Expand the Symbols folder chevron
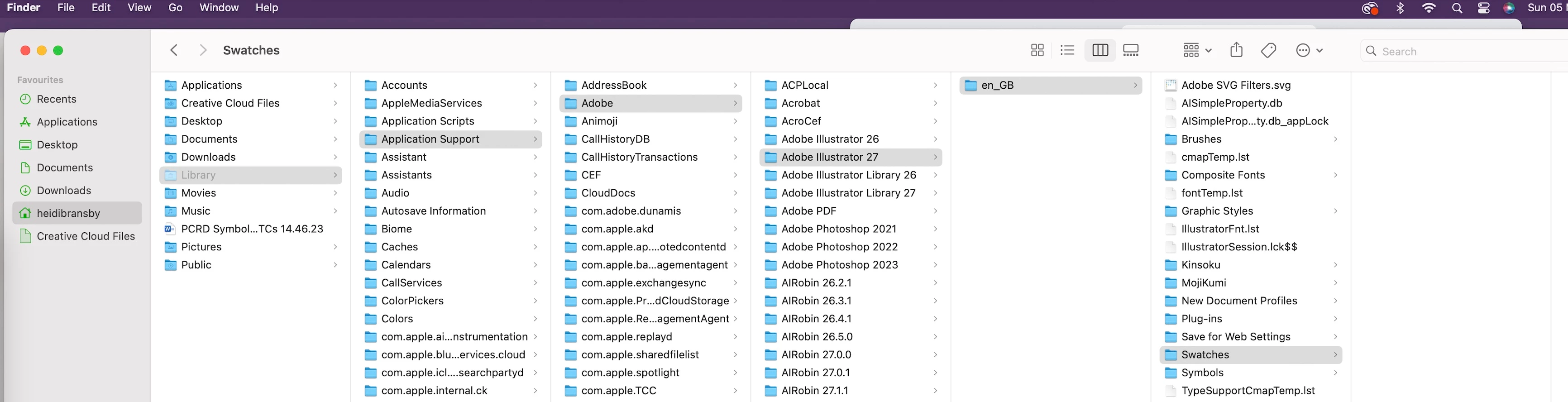The width and height of the screenshot is (1568, 402). [x=1335, y=373]
